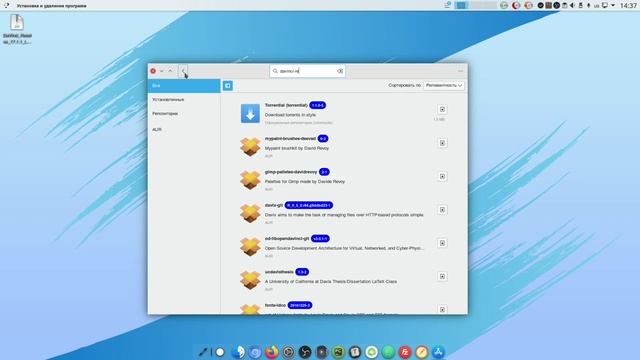Launch OBS Studio from the dock

coord(304,352)
